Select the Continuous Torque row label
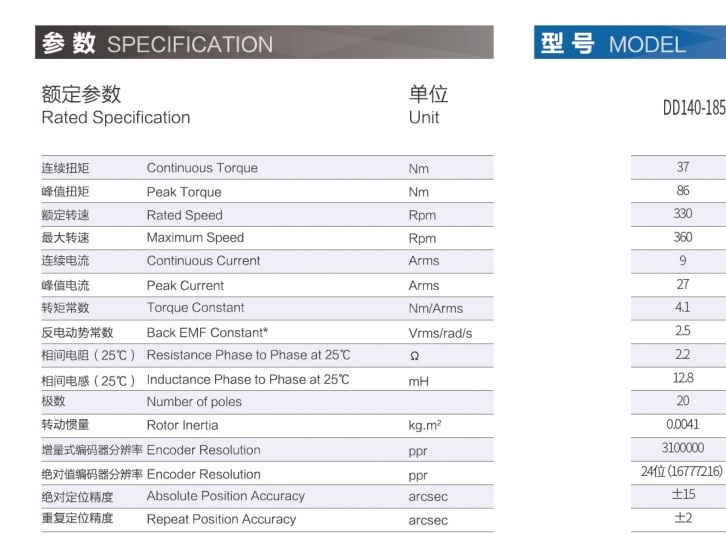Screen dimensions: 726x546 [202, 168]
